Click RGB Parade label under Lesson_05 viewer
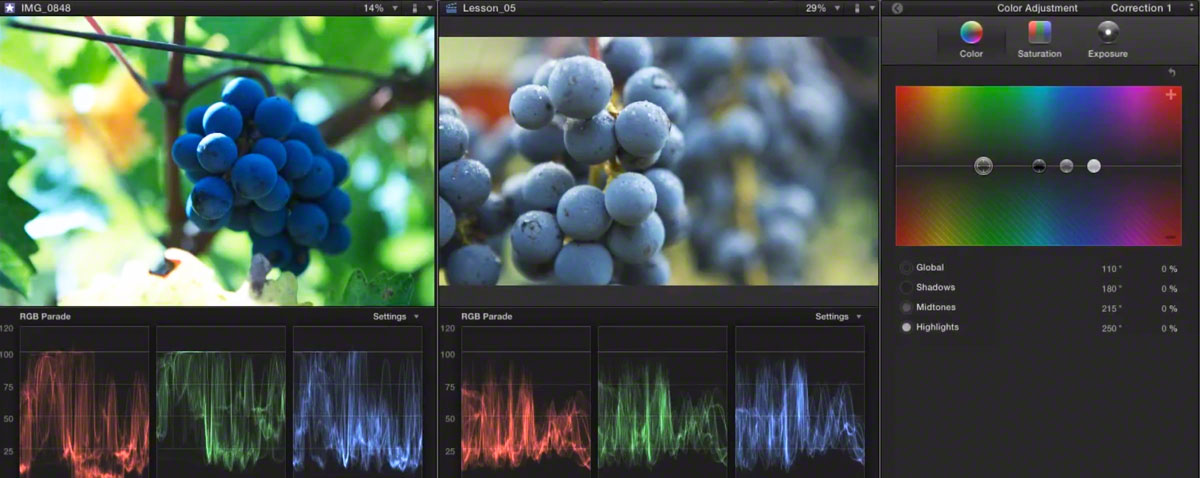The height and width of the screenshot is (478, 1200). tap(487, 317)
